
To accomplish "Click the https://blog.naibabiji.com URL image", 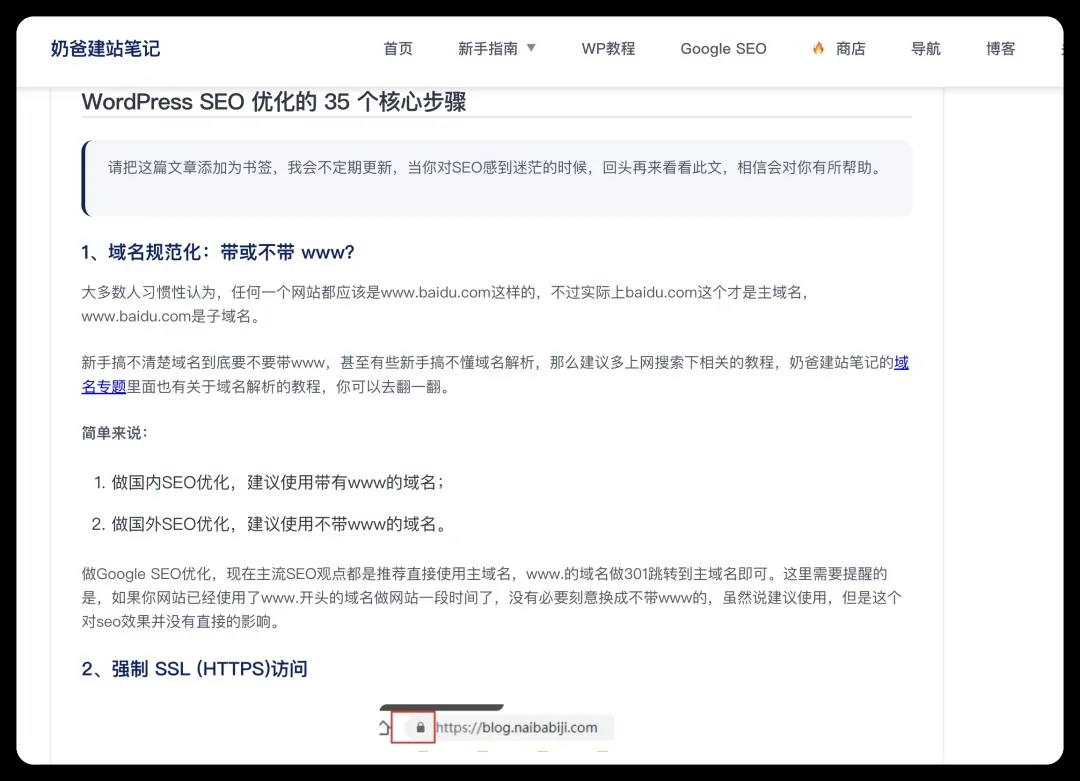I will [x=517, y=727].
